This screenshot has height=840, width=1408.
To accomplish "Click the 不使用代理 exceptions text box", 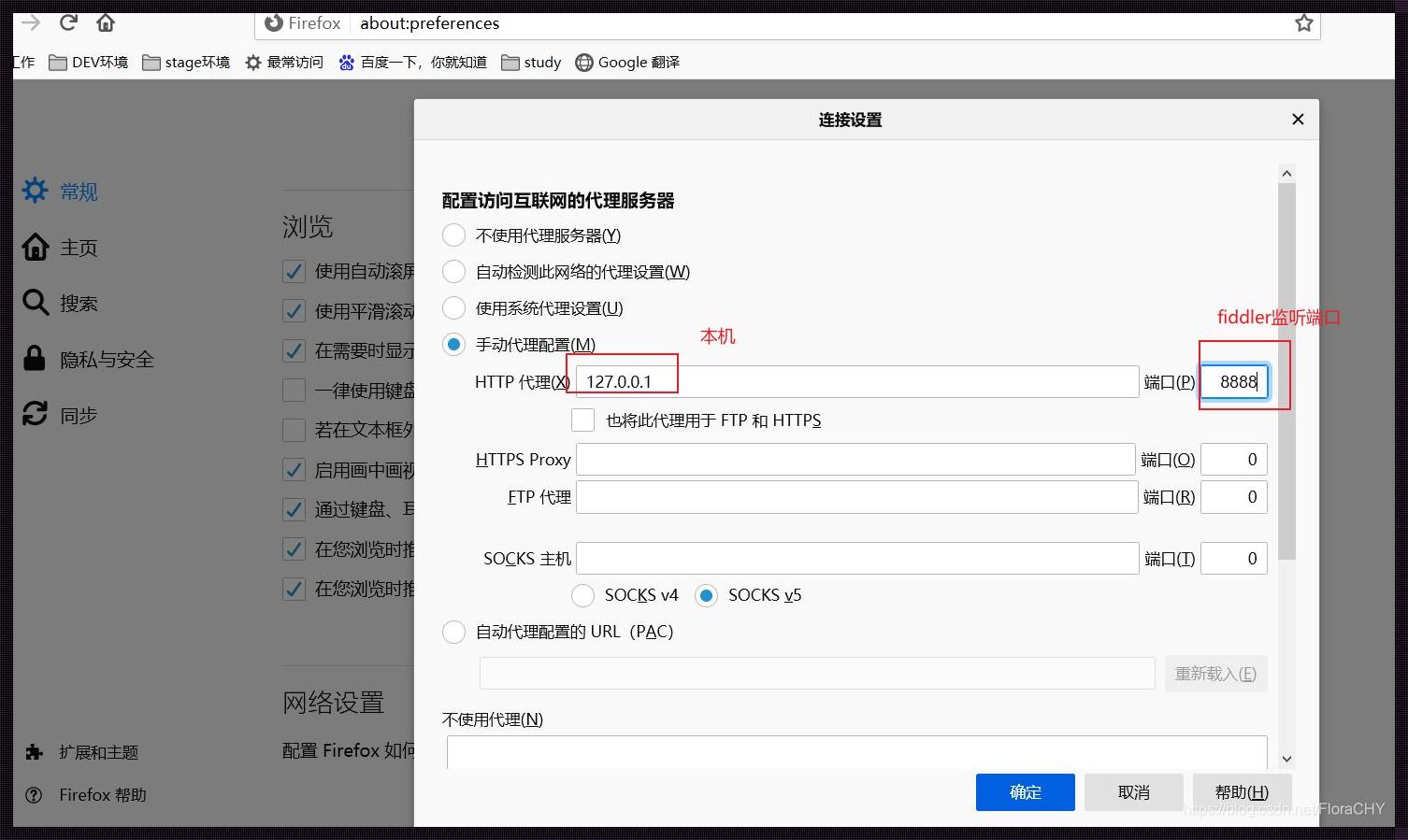I will point(857,752).
